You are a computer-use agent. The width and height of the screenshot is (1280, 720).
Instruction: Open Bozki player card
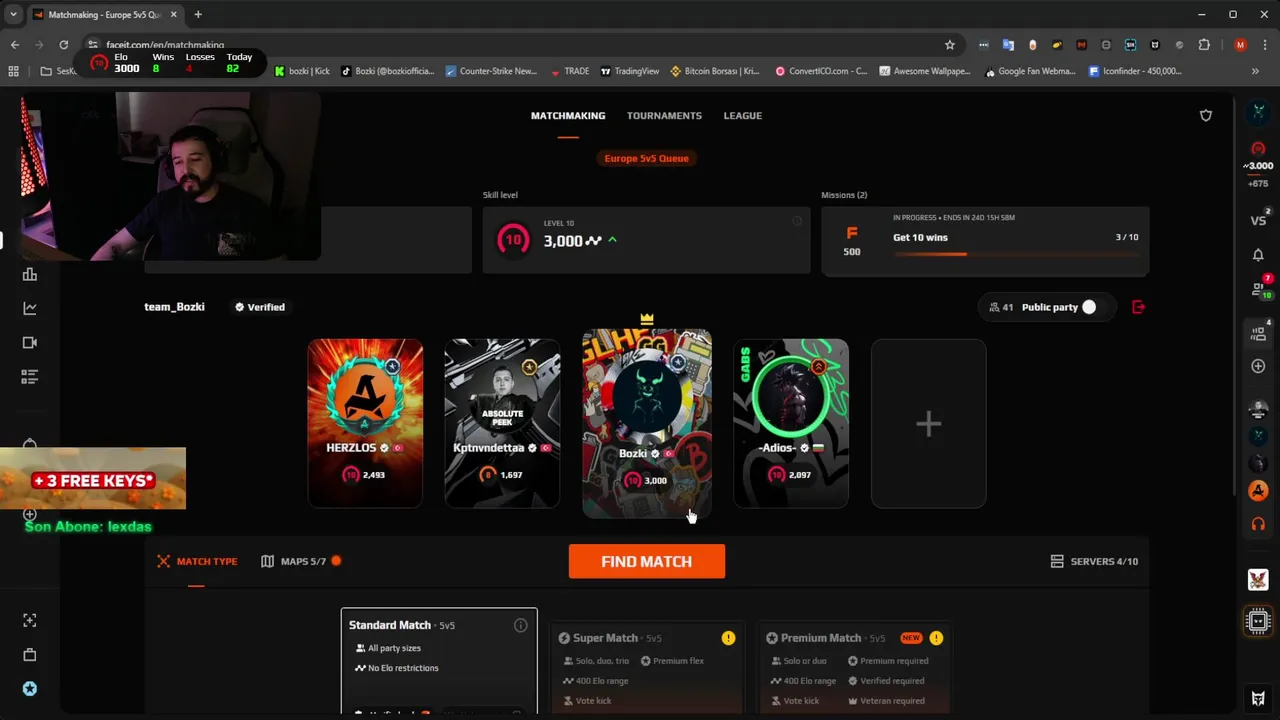647,423
